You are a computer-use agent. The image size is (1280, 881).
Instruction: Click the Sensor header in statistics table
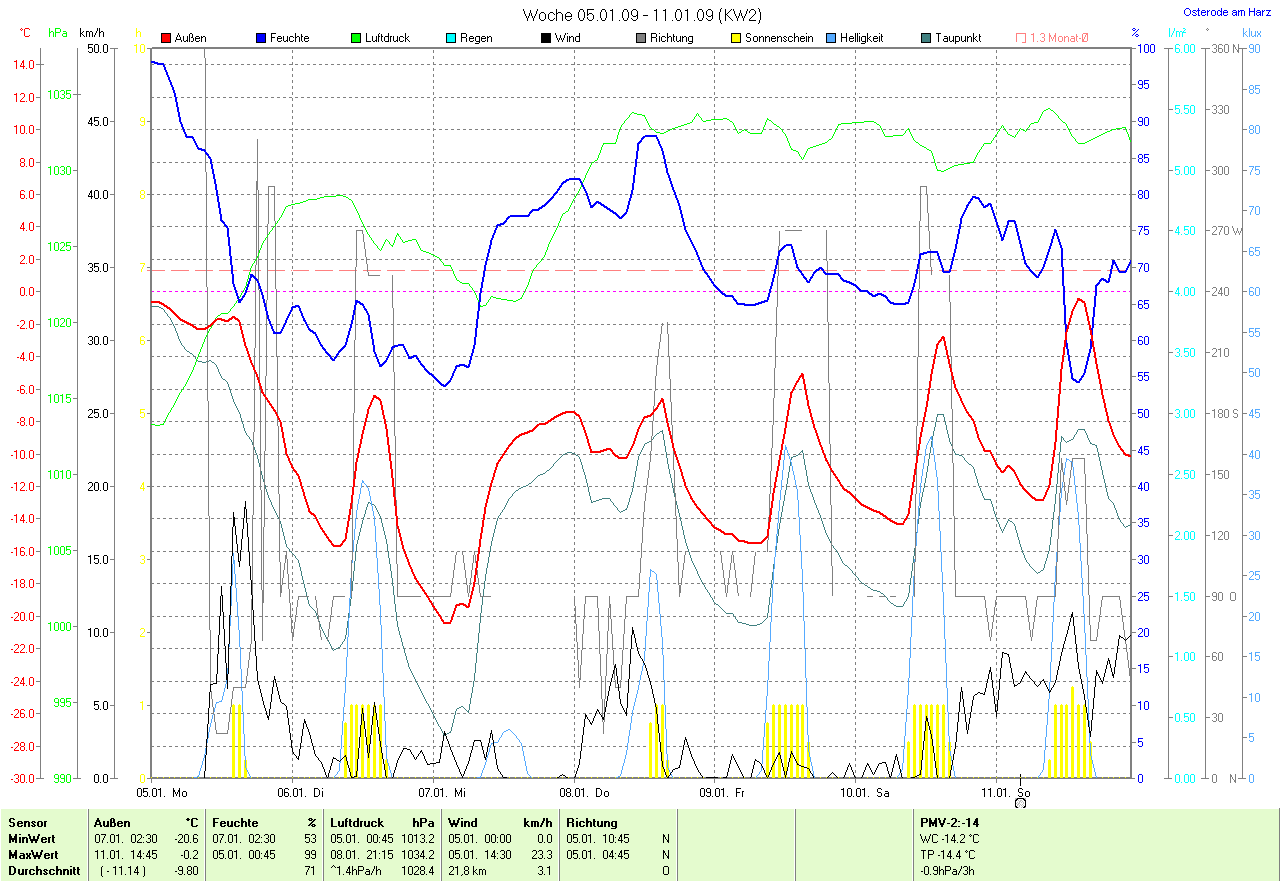click(27, 823)
